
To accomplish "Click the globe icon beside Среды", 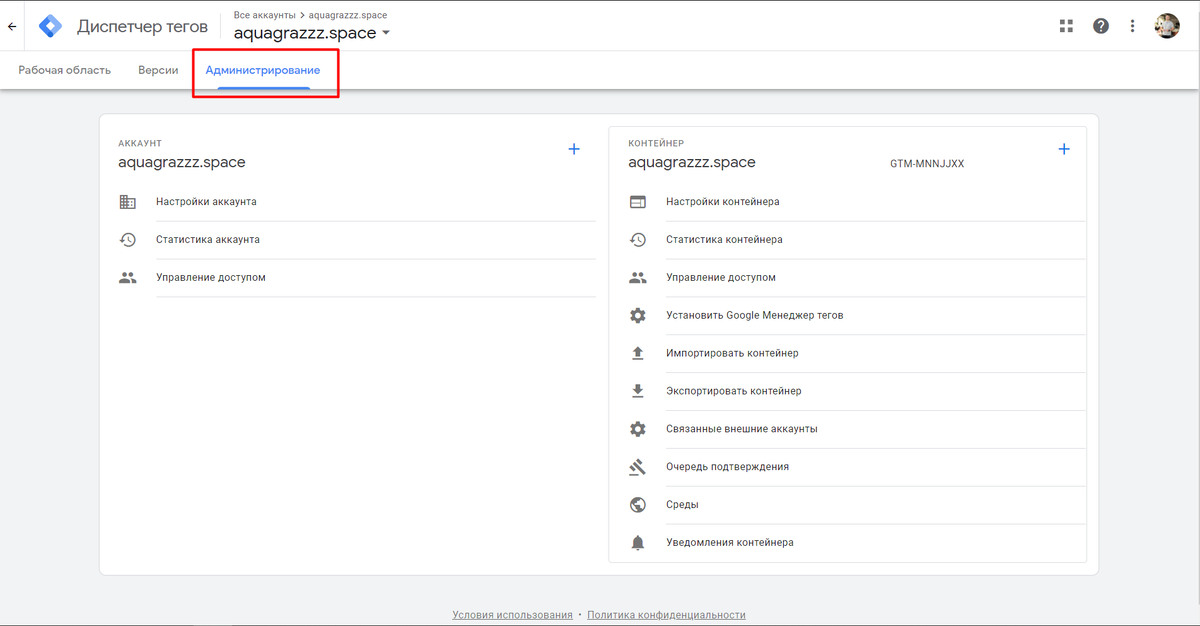I will click(x=637, y=505).
